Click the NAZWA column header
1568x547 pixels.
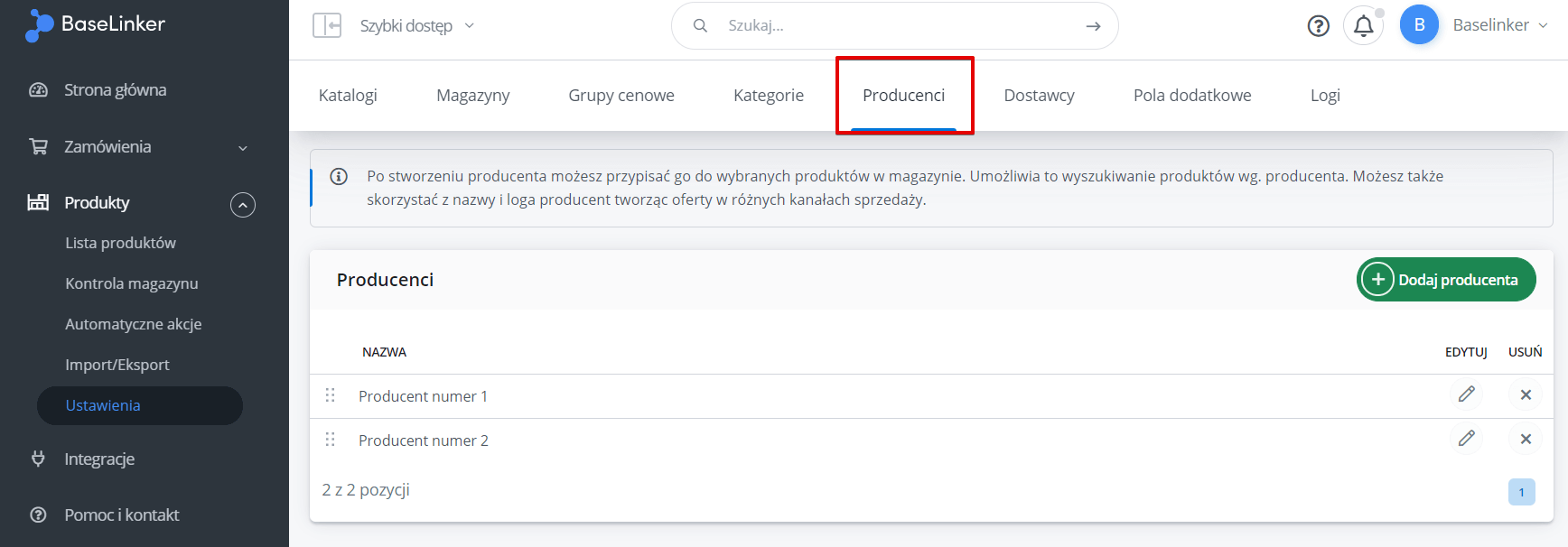(384, 352)
